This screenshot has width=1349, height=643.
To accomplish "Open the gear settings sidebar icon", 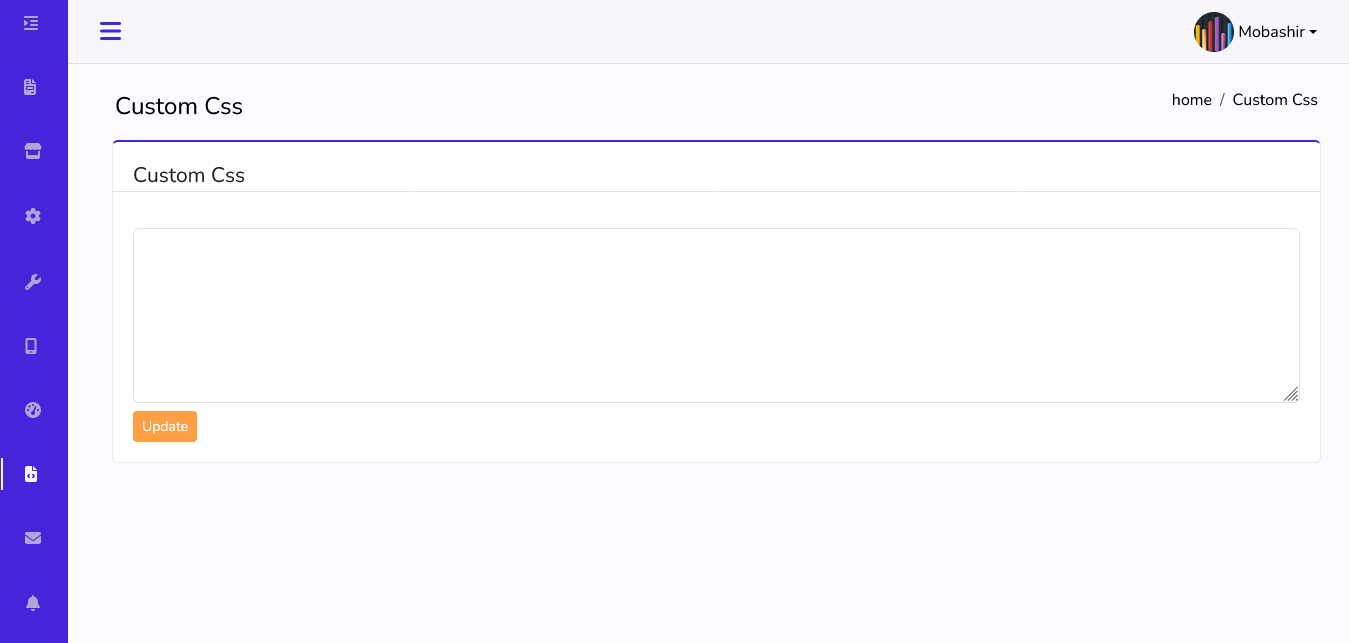I will pos(33,216).
